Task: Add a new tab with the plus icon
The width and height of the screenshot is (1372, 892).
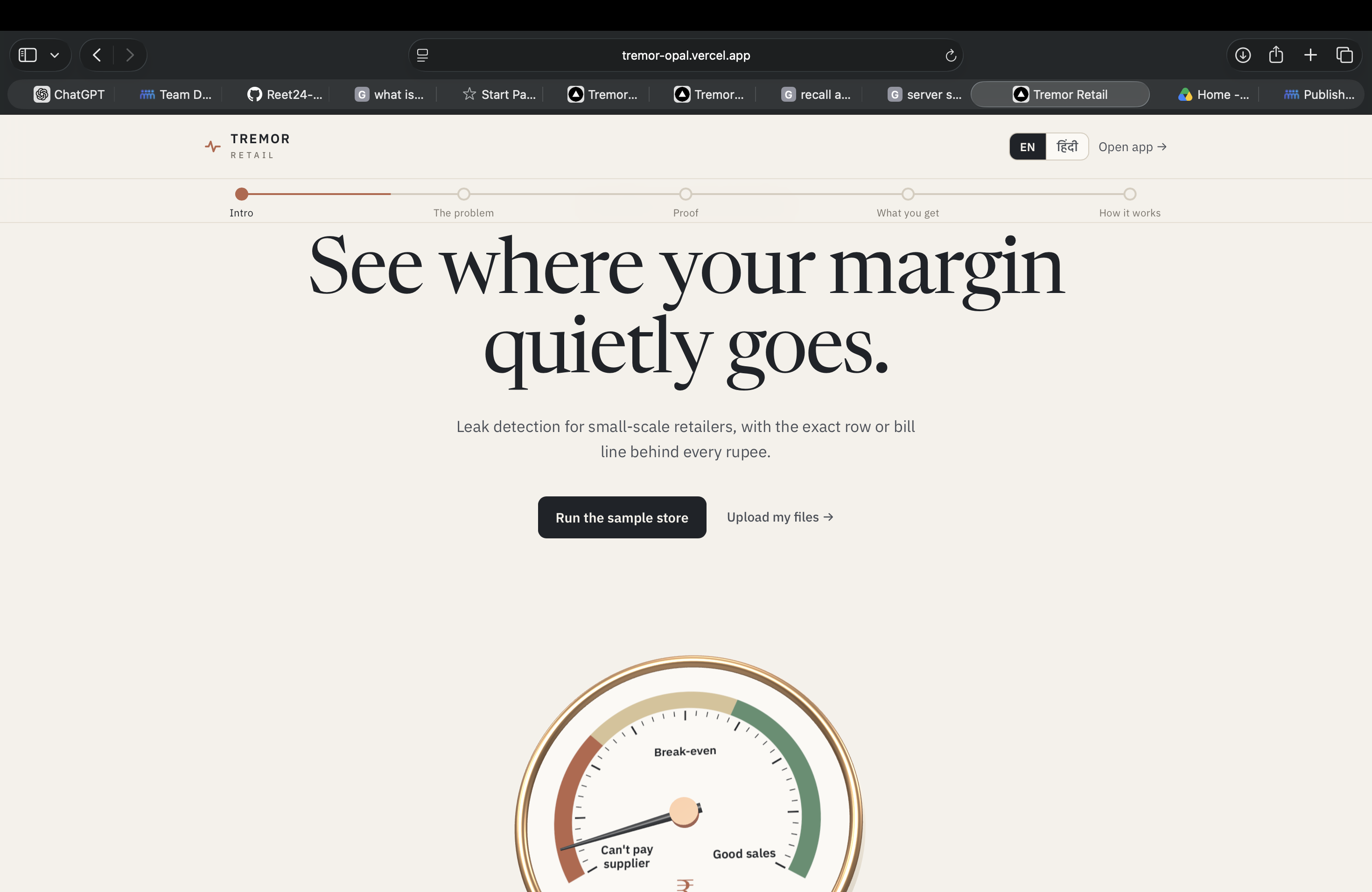Action: click(1310, 56)
